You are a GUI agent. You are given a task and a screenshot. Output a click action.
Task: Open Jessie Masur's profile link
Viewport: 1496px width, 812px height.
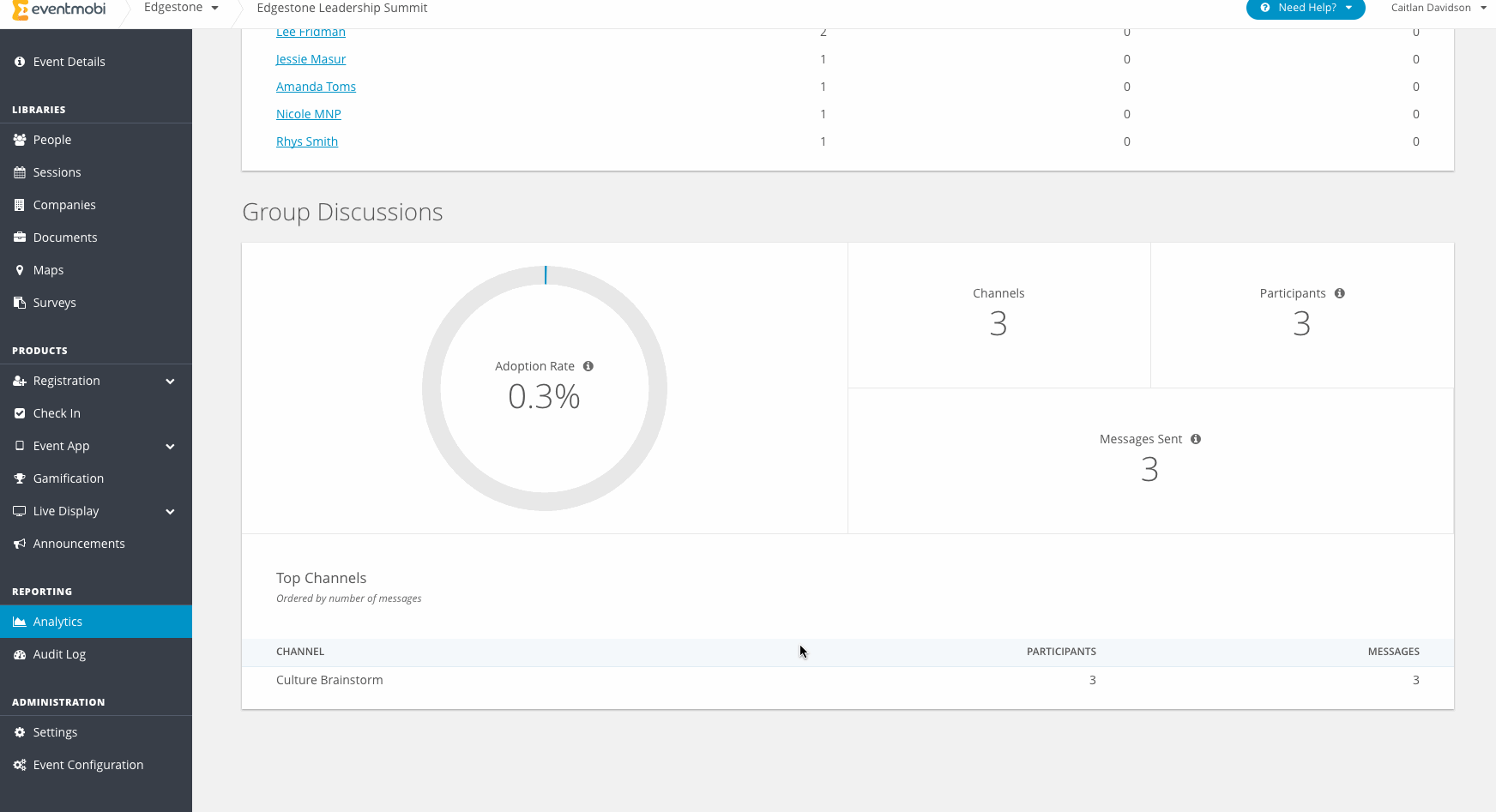(311, 59)
